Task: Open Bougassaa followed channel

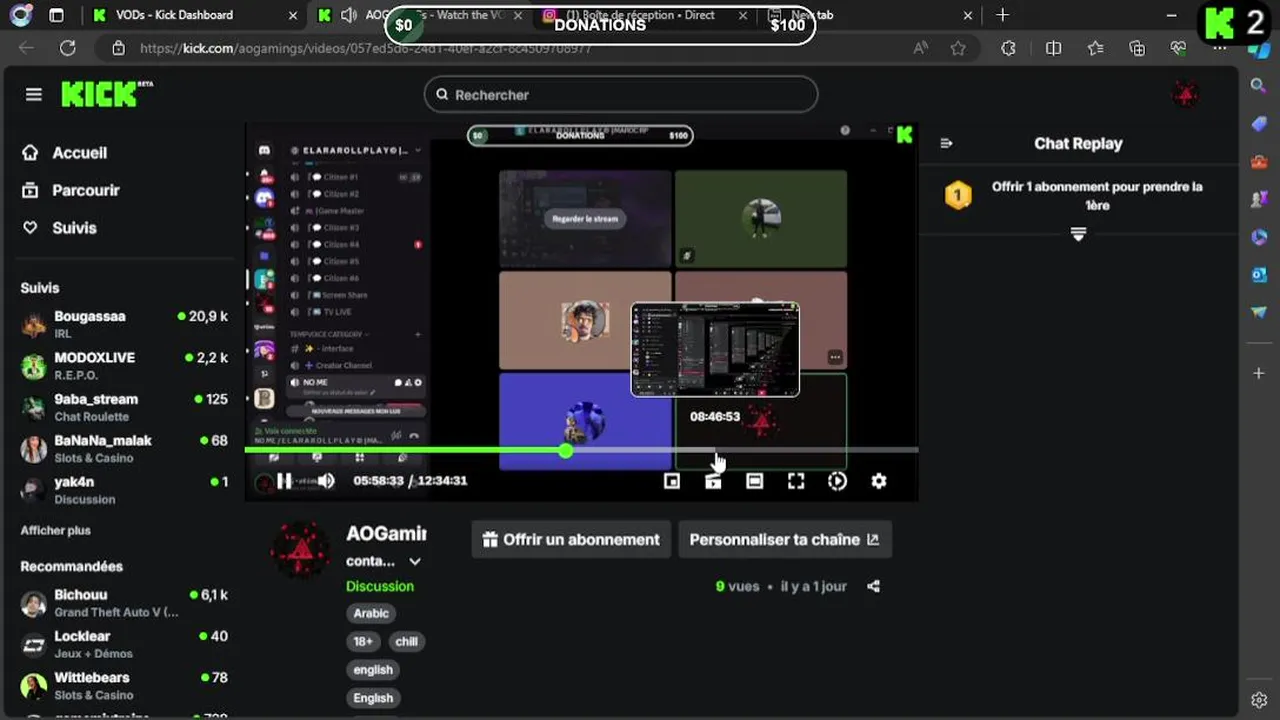Action: (124, 324)
